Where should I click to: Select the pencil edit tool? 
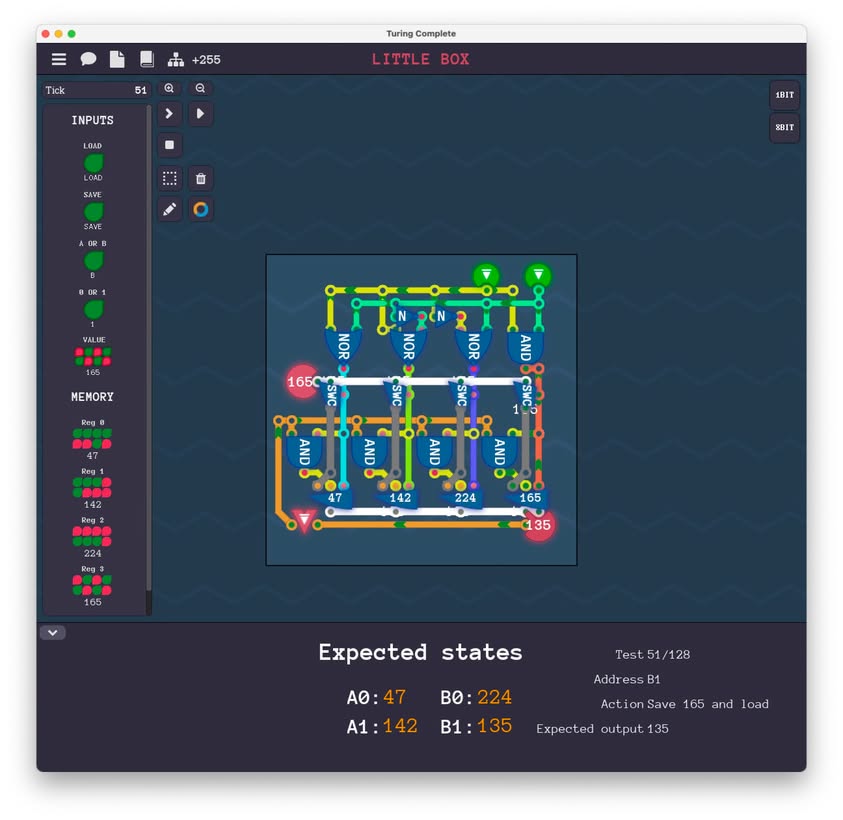pyautogui.click(x=169, y=209)
